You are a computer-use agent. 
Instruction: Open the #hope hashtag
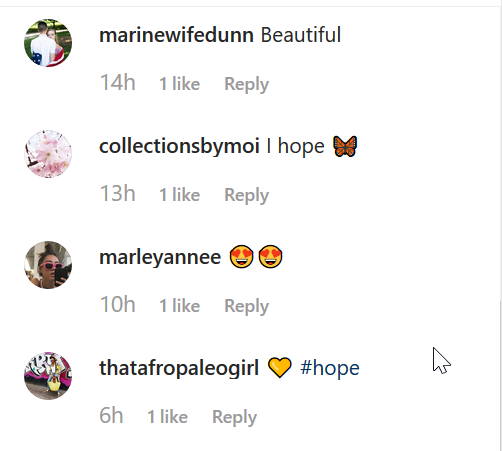pos(330,368)
